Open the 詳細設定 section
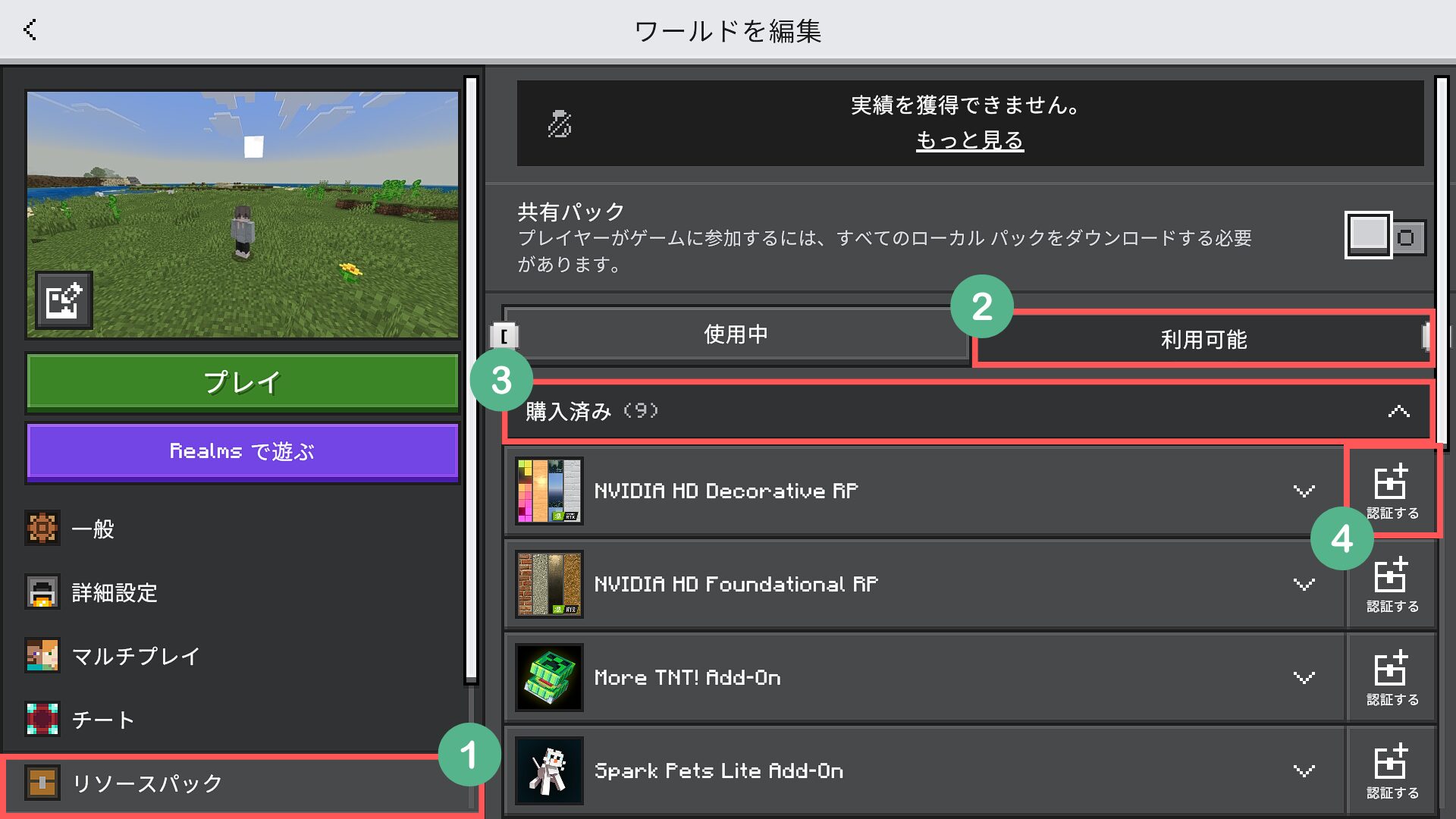1456x819 pixels. pyautogui.click(x=241, y=592)
